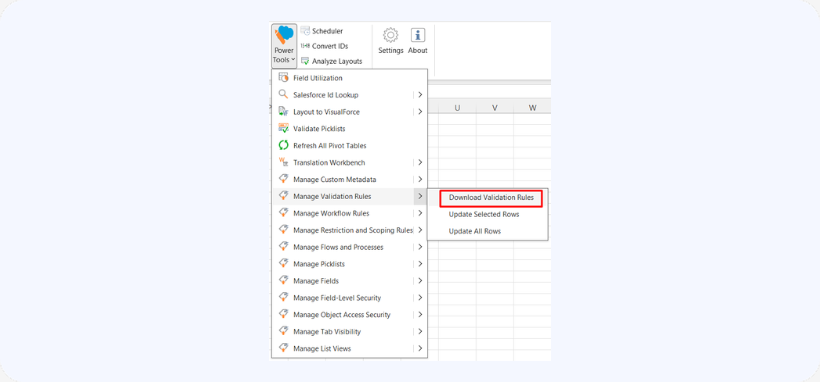
Task: Click the About label
Action: pos(417,51)
